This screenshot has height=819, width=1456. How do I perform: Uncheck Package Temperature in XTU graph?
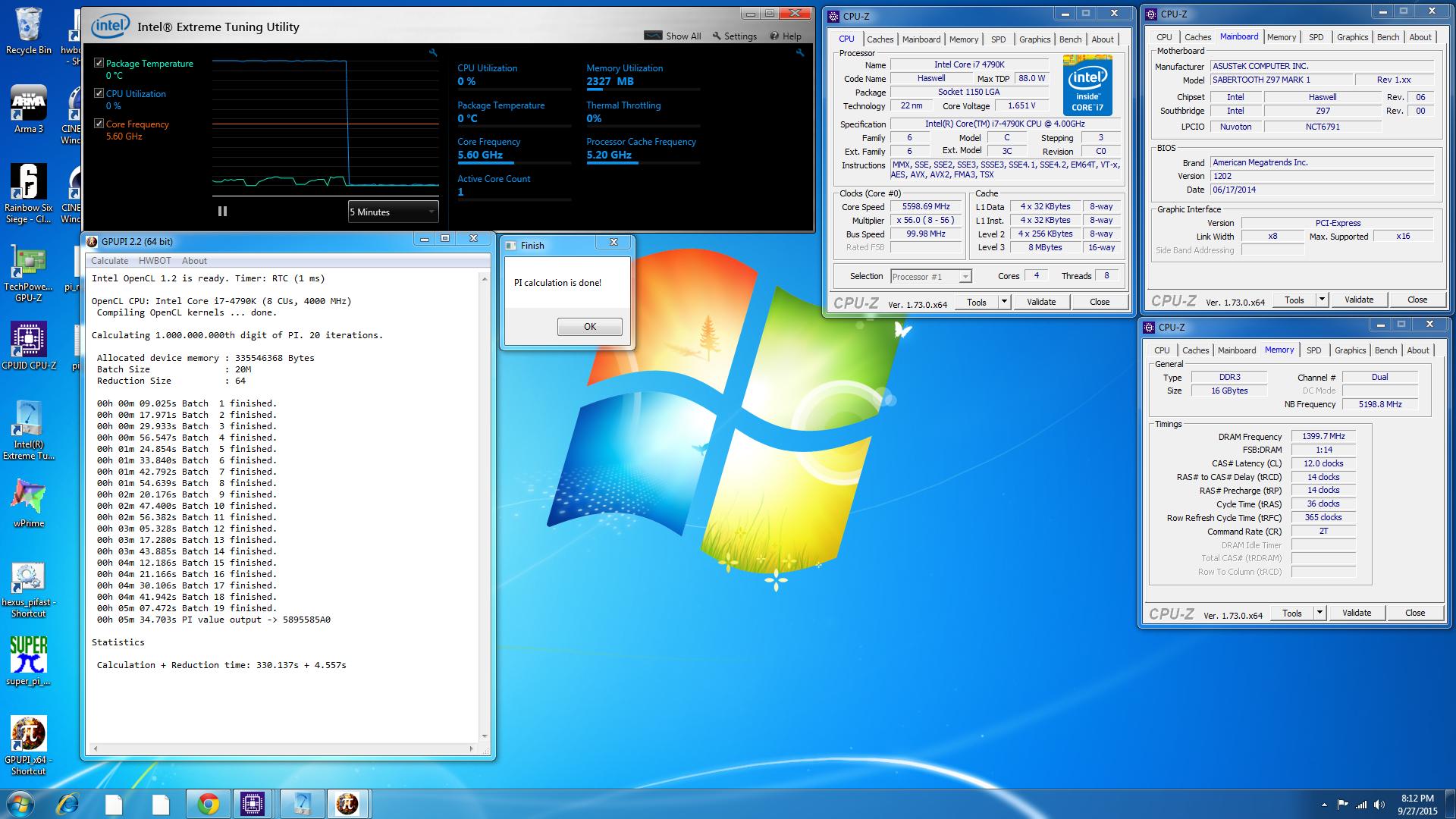99,63
